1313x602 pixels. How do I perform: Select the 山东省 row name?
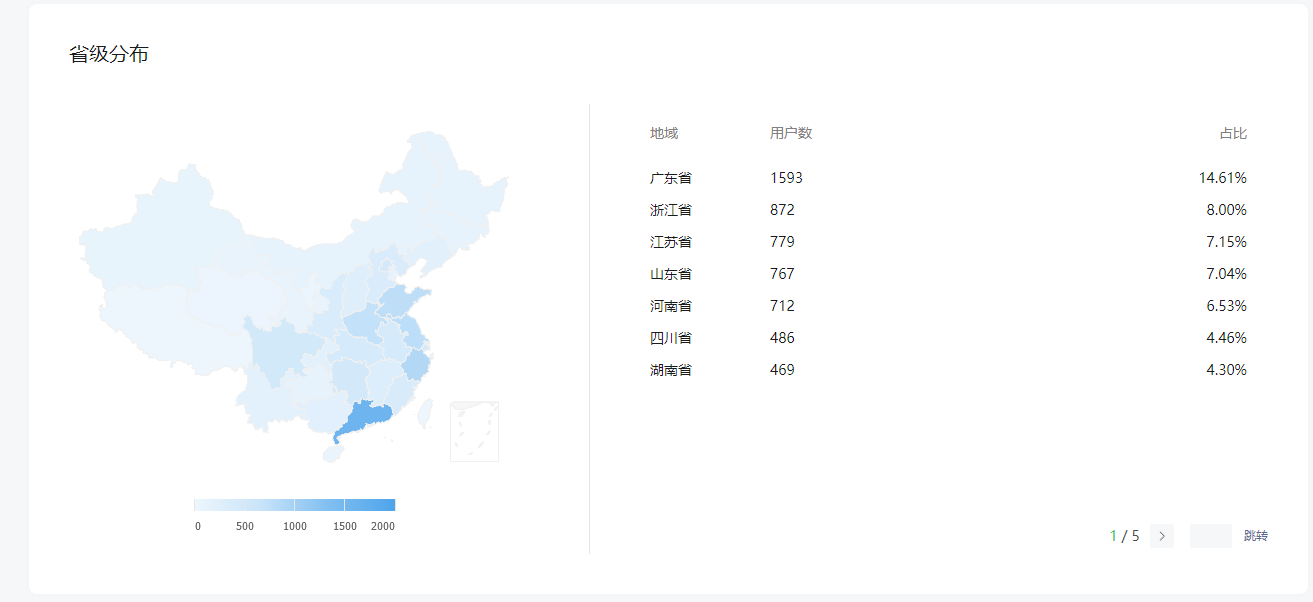pos(671,274)
